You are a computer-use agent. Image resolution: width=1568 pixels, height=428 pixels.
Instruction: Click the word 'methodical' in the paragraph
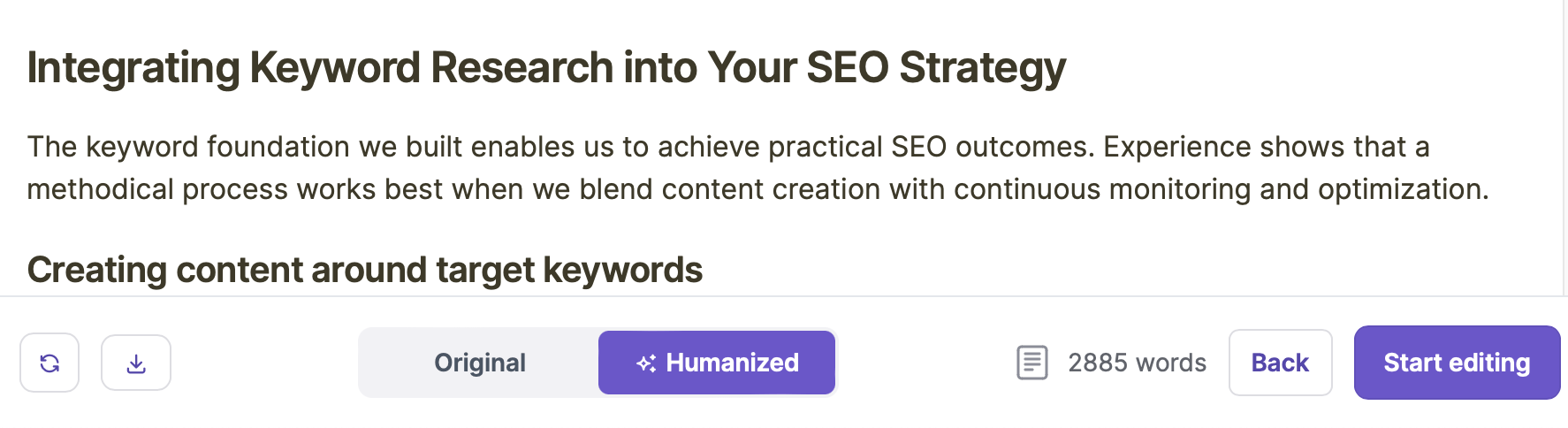click(x=101, y=189)
